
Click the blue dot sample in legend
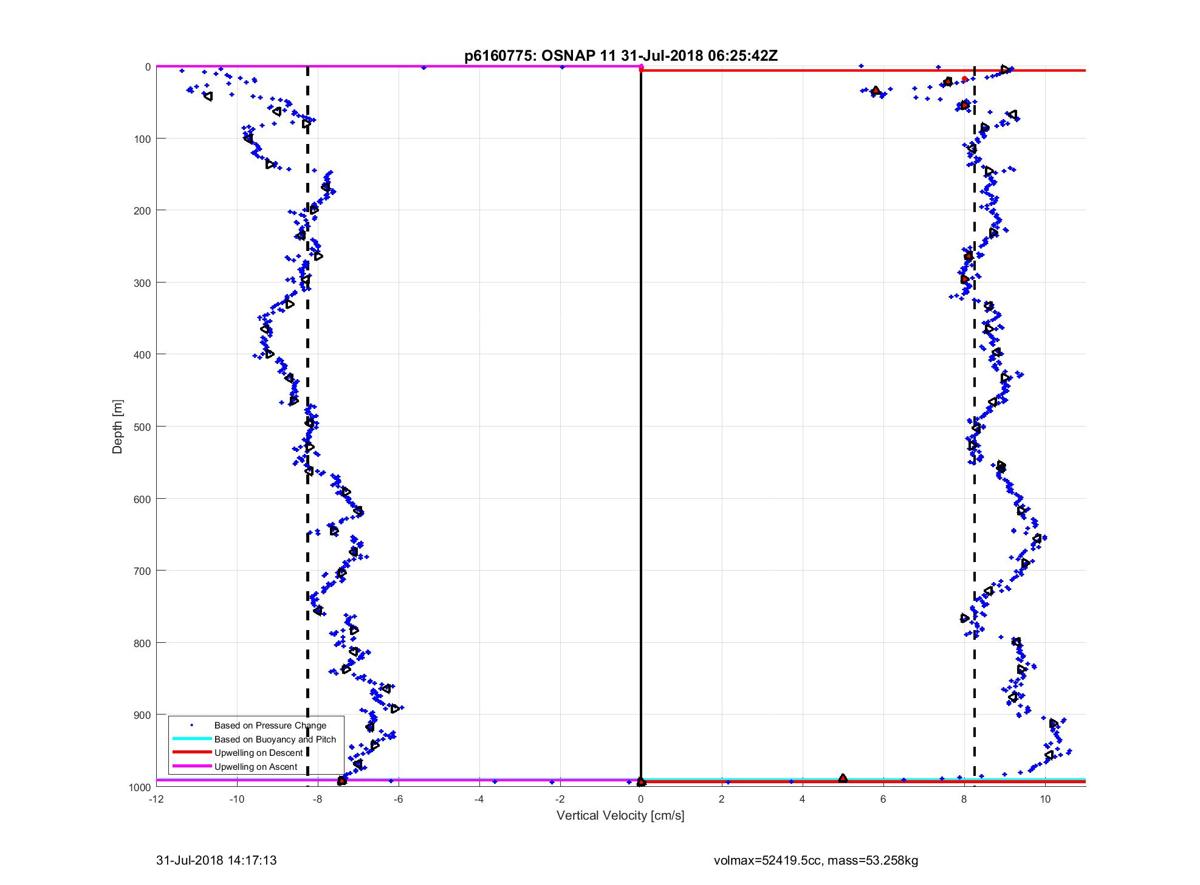(x=191, y=724)
